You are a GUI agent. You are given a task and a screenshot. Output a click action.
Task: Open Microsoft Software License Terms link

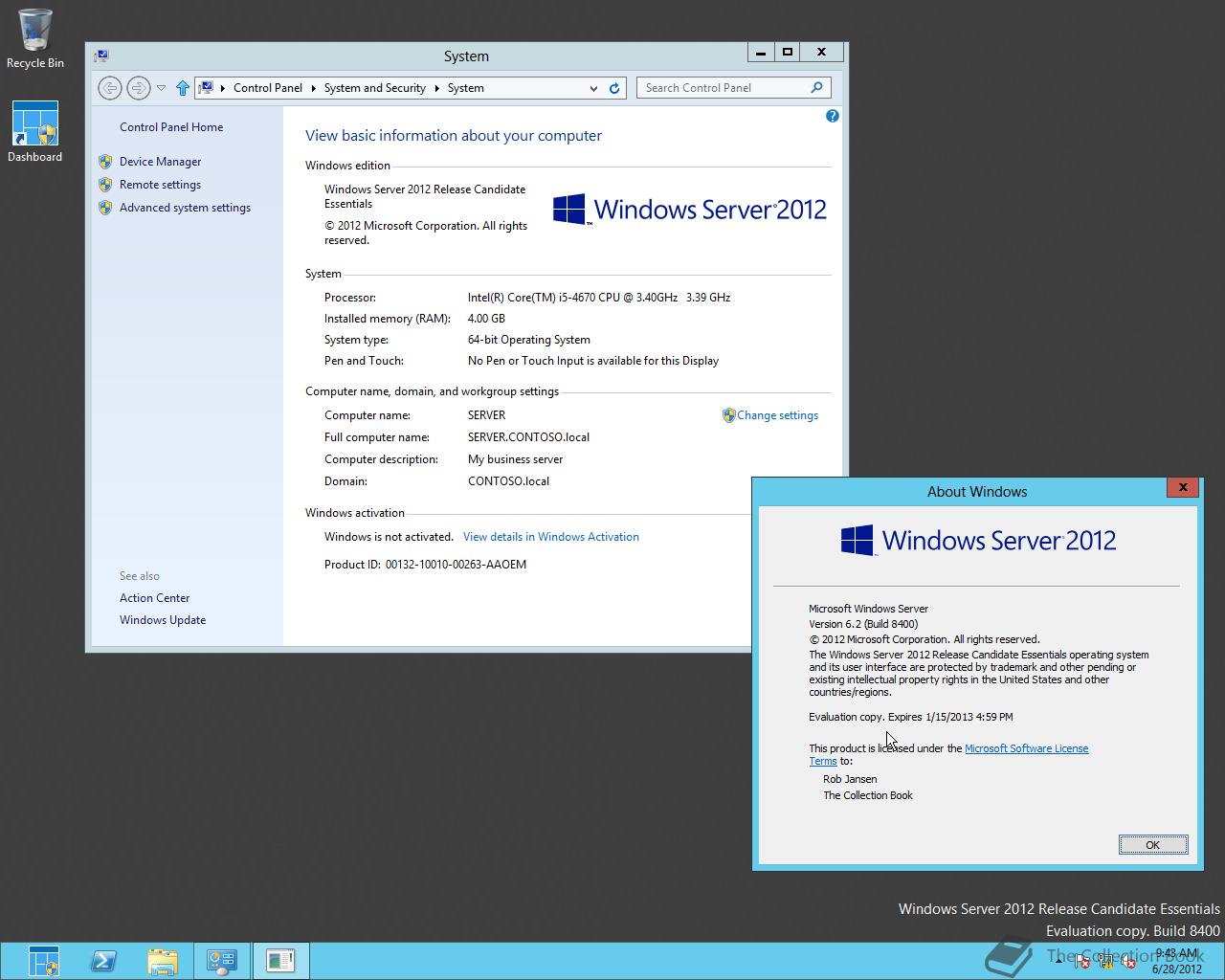coord(1026,748)
